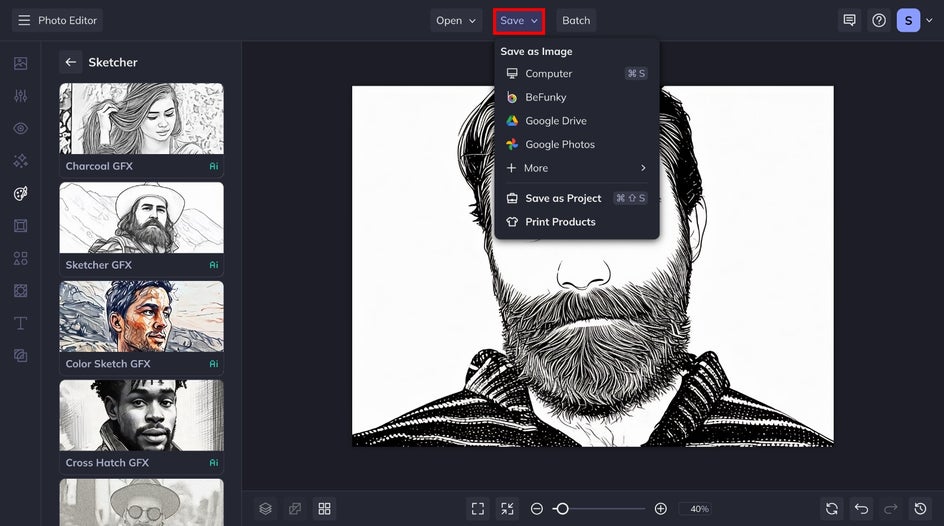Open the Overlays sidebar icon
944x526 pixels.
pos(20,291)
